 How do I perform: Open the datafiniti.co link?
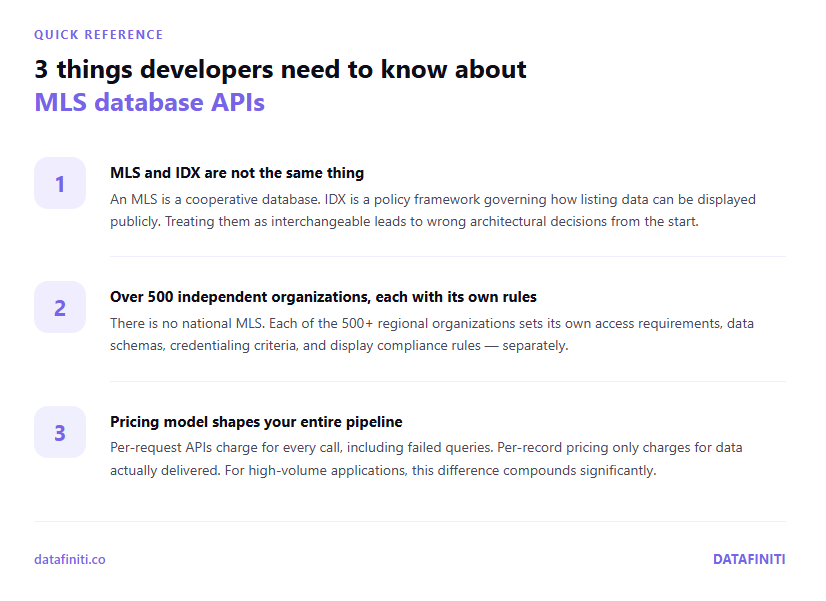(69, 559)
